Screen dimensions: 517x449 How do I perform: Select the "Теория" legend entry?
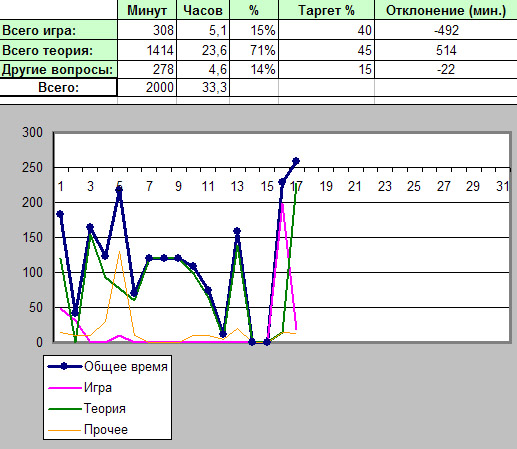coord(87,408)
